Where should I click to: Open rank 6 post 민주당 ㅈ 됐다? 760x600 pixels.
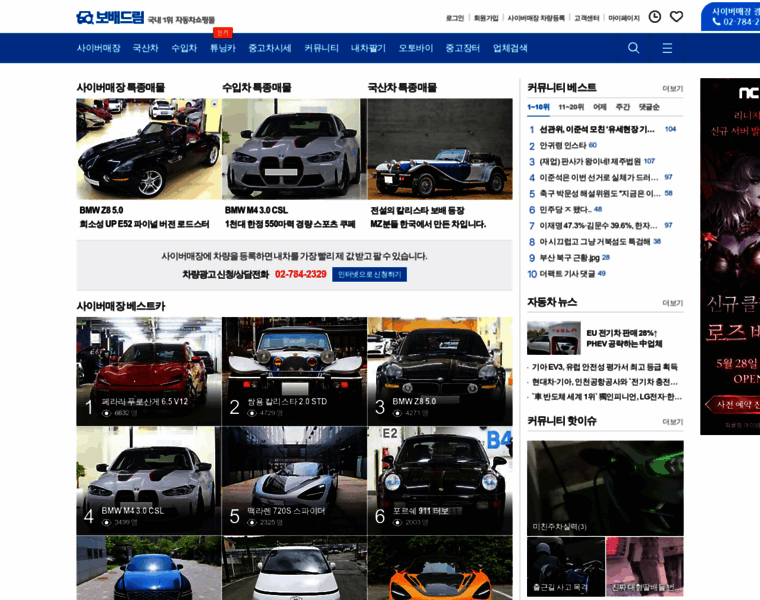pyautogui.click(x=565, y=209)
